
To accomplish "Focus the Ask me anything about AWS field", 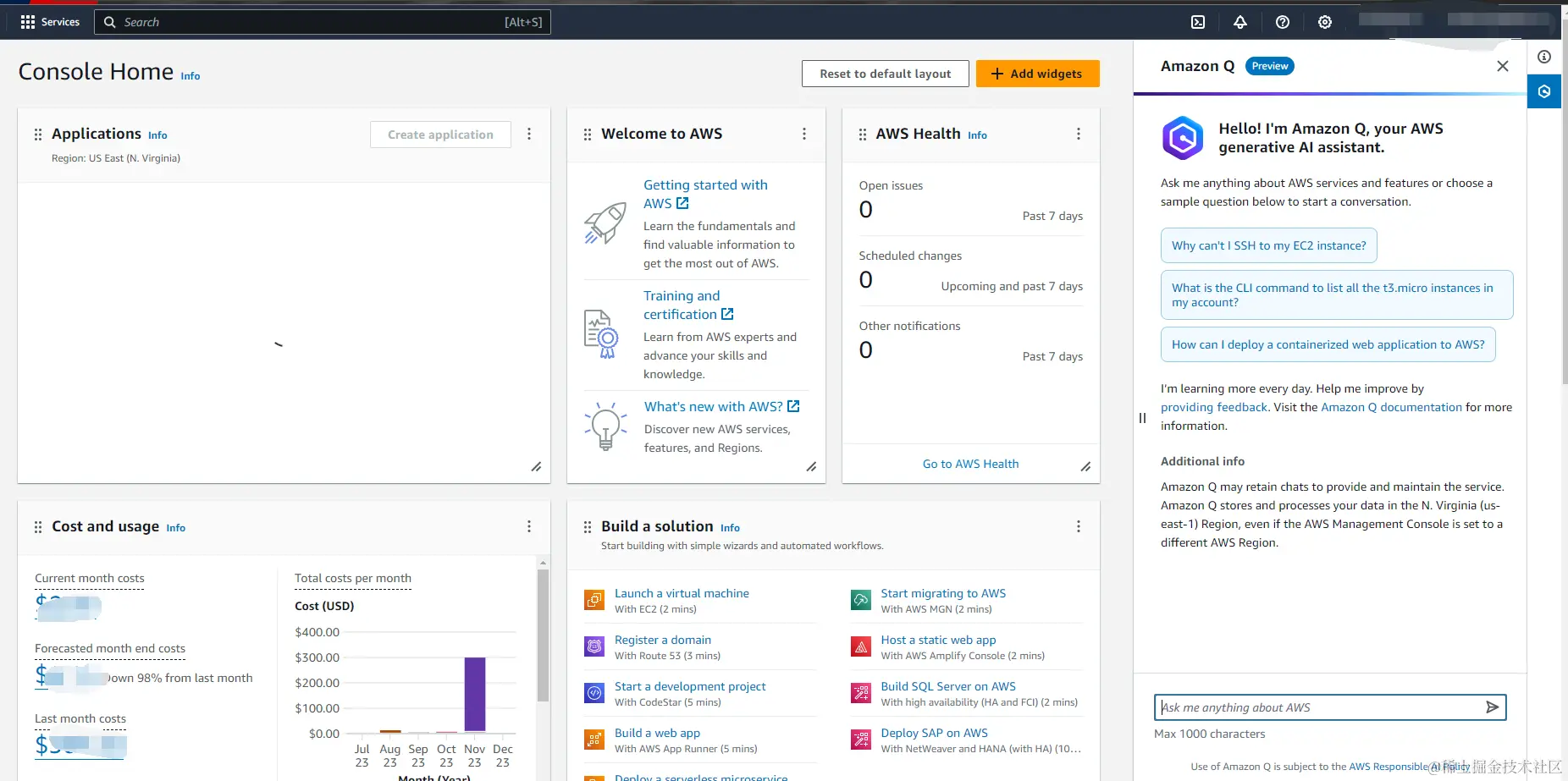I will pyautogui.click(x=1319, y=707).
